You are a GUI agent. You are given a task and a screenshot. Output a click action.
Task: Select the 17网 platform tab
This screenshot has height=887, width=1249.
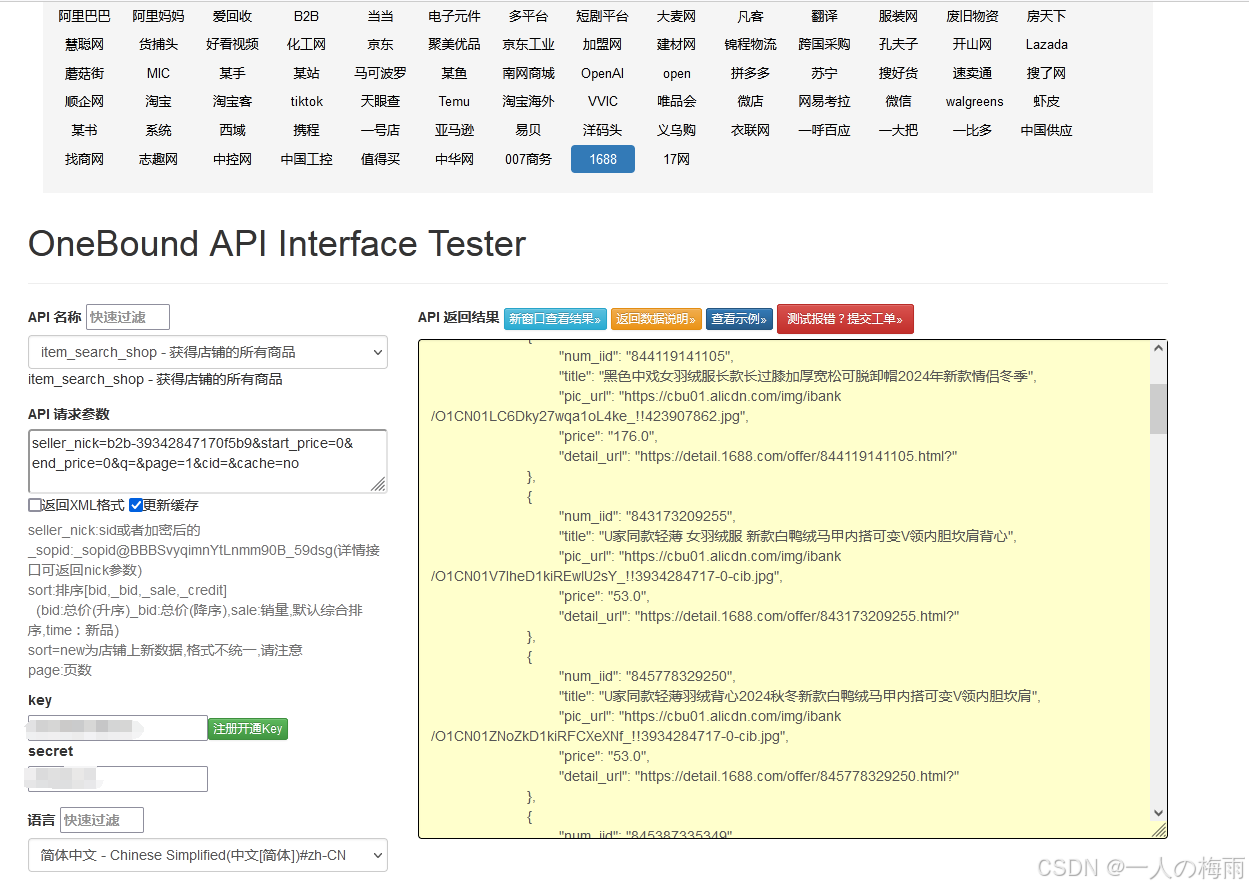pyautogui.click(x=677, y=159)
